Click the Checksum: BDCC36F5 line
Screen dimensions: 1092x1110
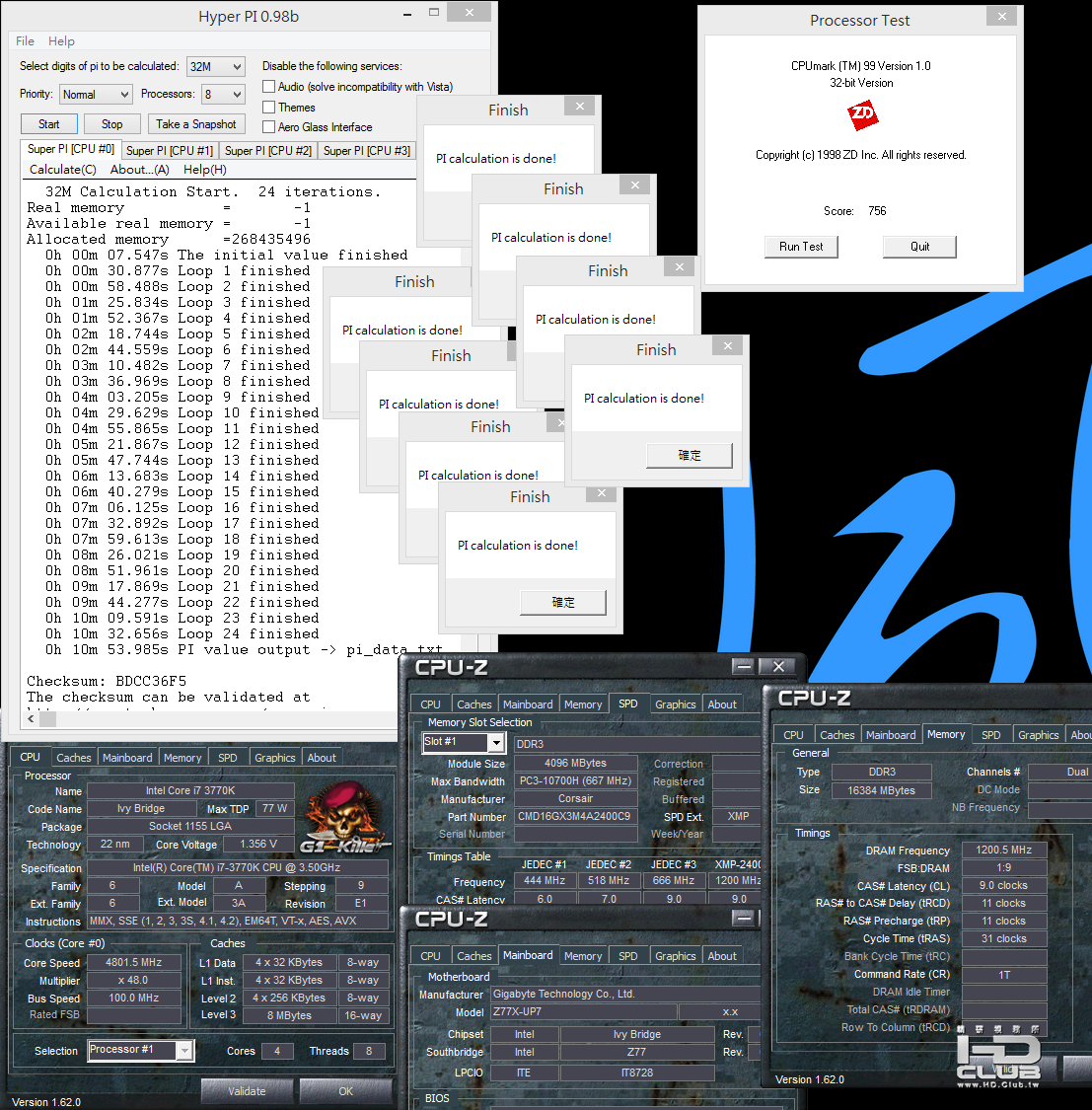tap(107, 681)
